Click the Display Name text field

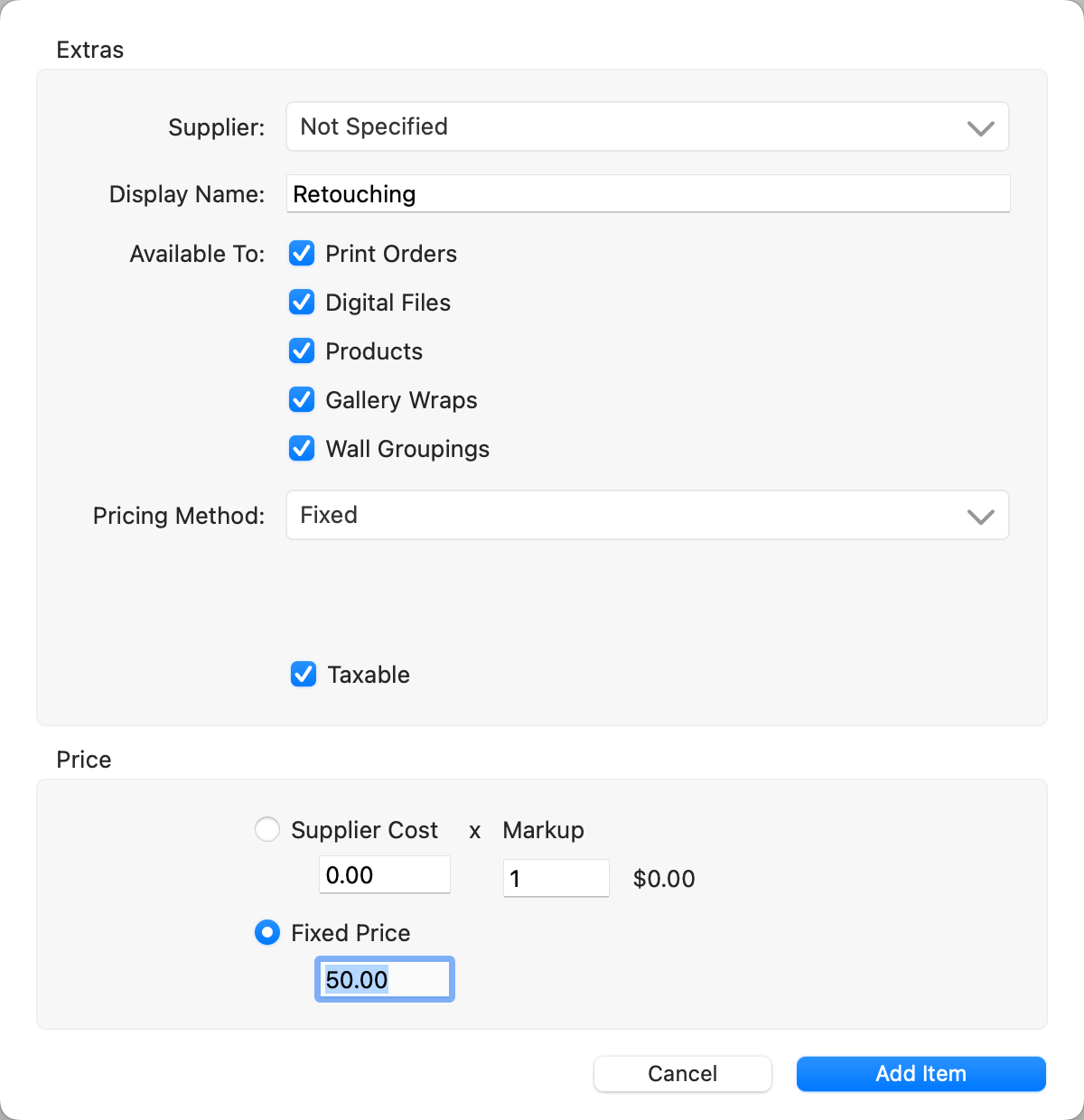click(x=647, y=194)
